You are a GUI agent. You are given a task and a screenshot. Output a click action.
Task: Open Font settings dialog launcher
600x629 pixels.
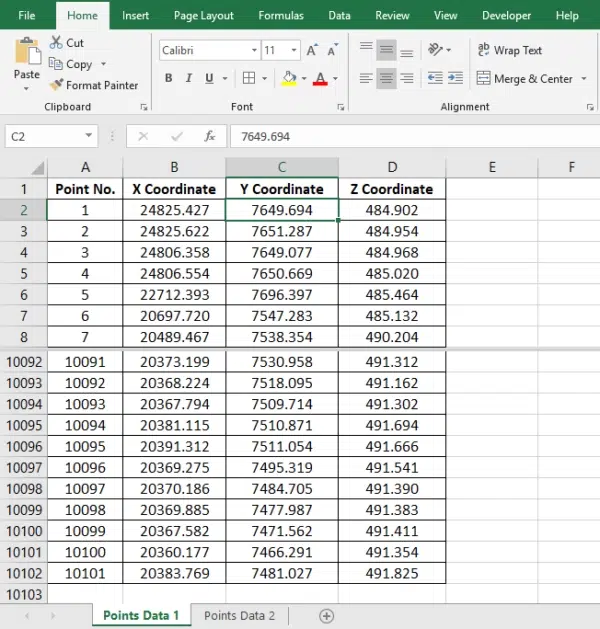(x=341, y=107)
